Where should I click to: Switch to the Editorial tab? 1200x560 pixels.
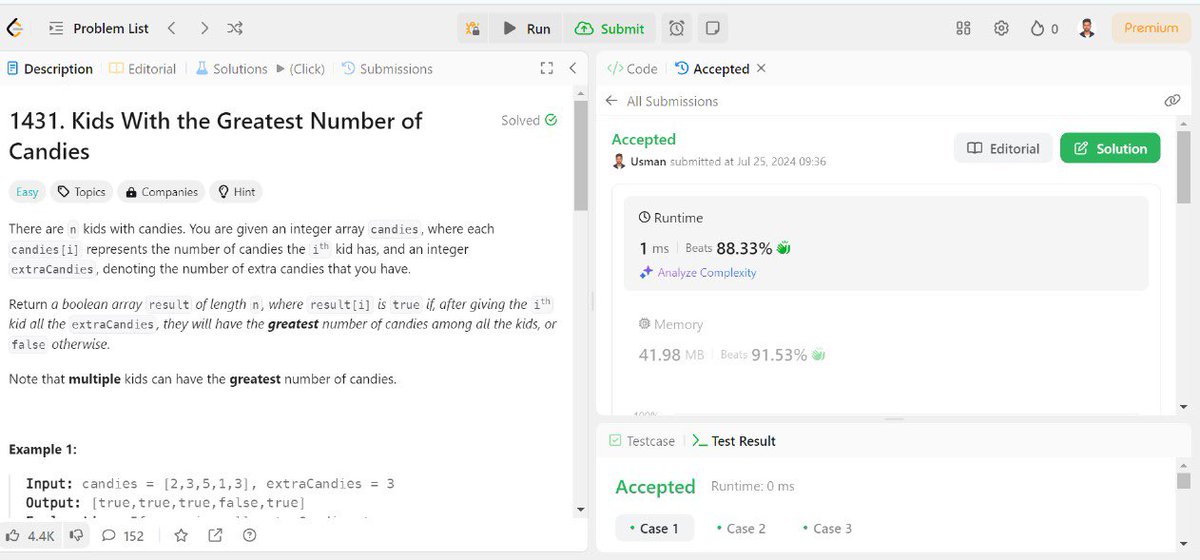(143, 69)
